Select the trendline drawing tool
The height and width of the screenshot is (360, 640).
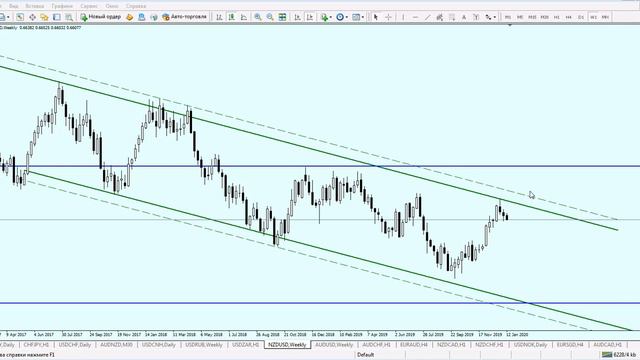(x=427, y=17)
